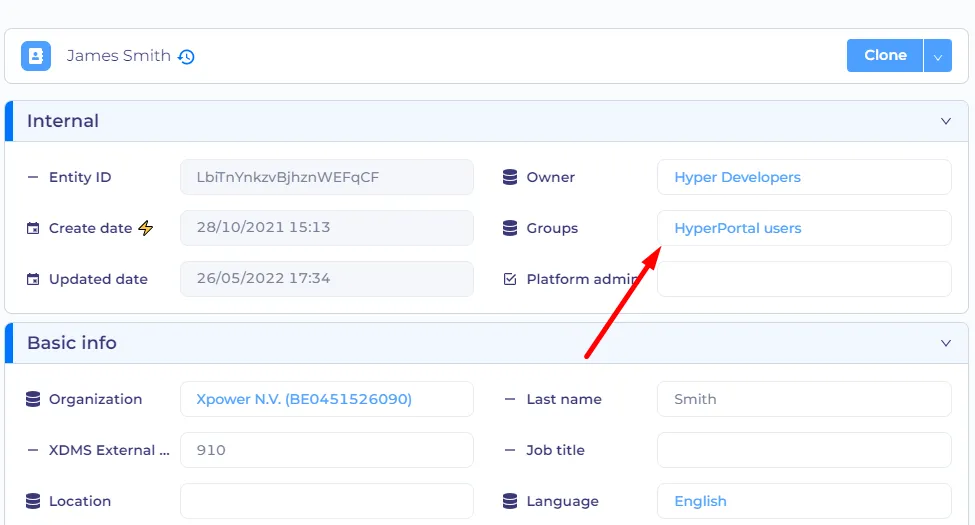
Task: Open the HyperPortal users group link
Action: point(737,228)
